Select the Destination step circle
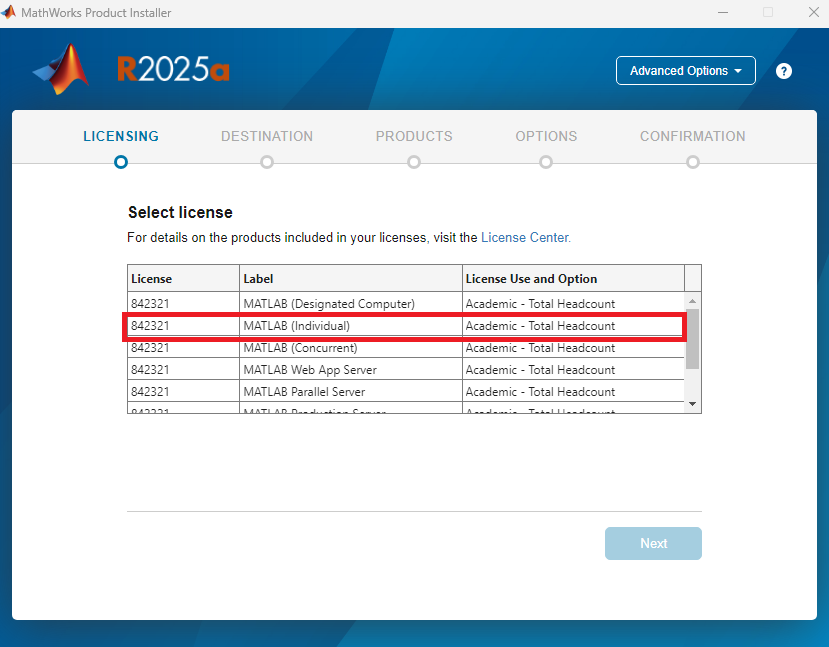The width and height of the screenshot is (829, 647). 267,162
